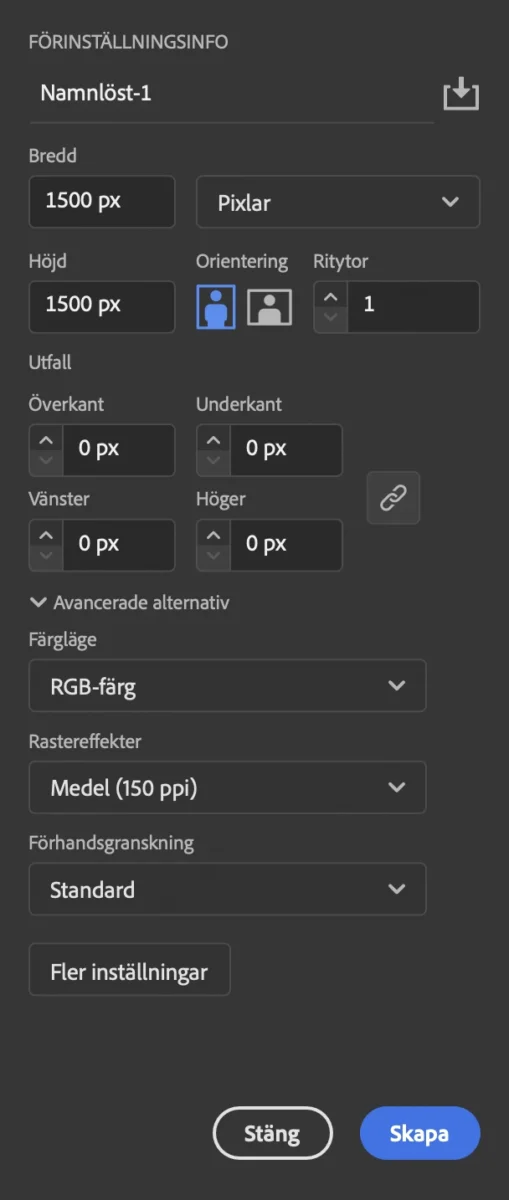Select portrait orientation icon
The image size is (509, 1200).
coord(216,306)
